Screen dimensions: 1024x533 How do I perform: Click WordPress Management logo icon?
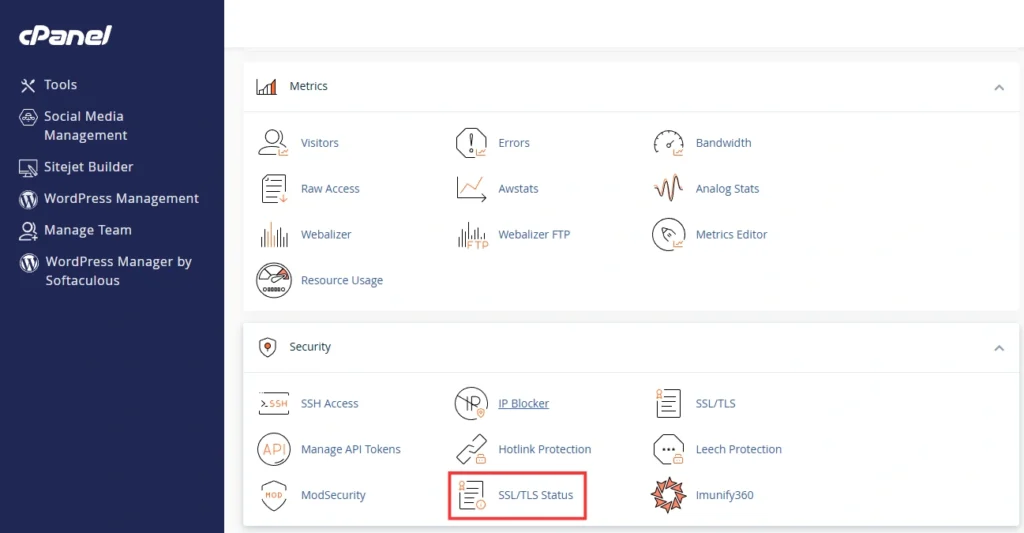point(28,199)
